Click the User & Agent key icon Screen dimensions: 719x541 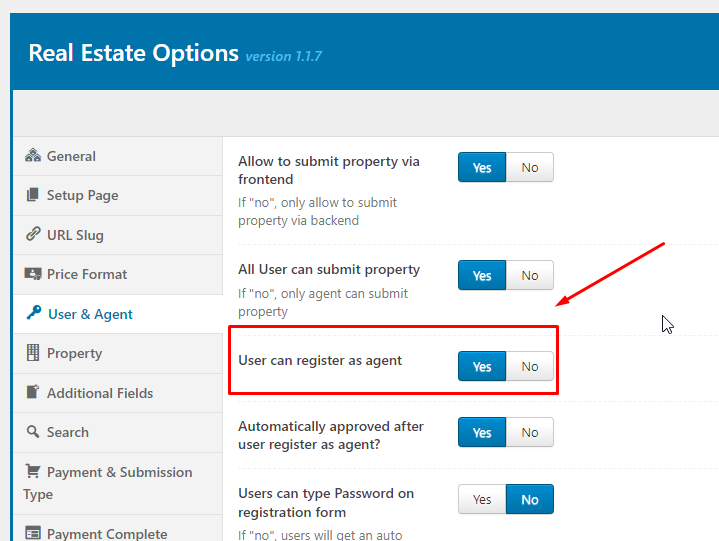click(34, 314)
